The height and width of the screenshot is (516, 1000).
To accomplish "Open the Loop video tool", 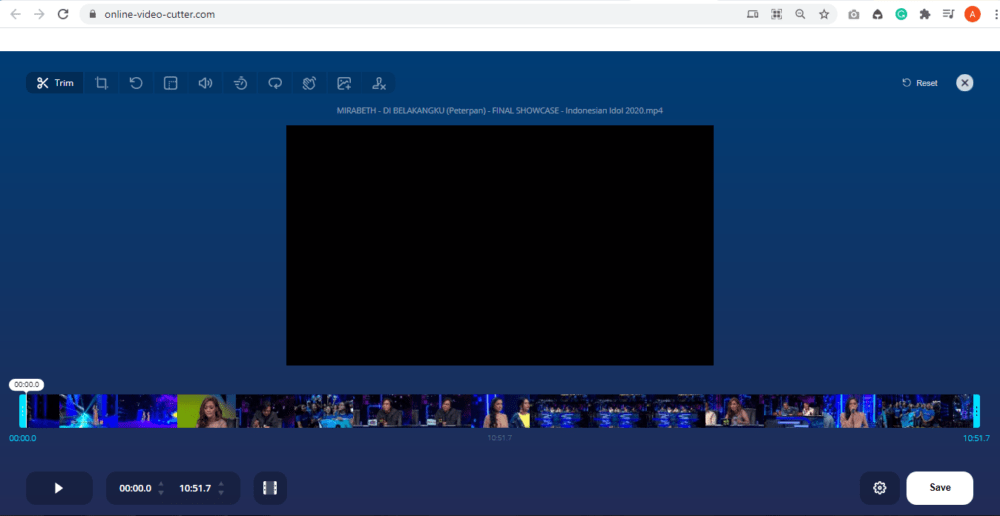I will 275,83.
